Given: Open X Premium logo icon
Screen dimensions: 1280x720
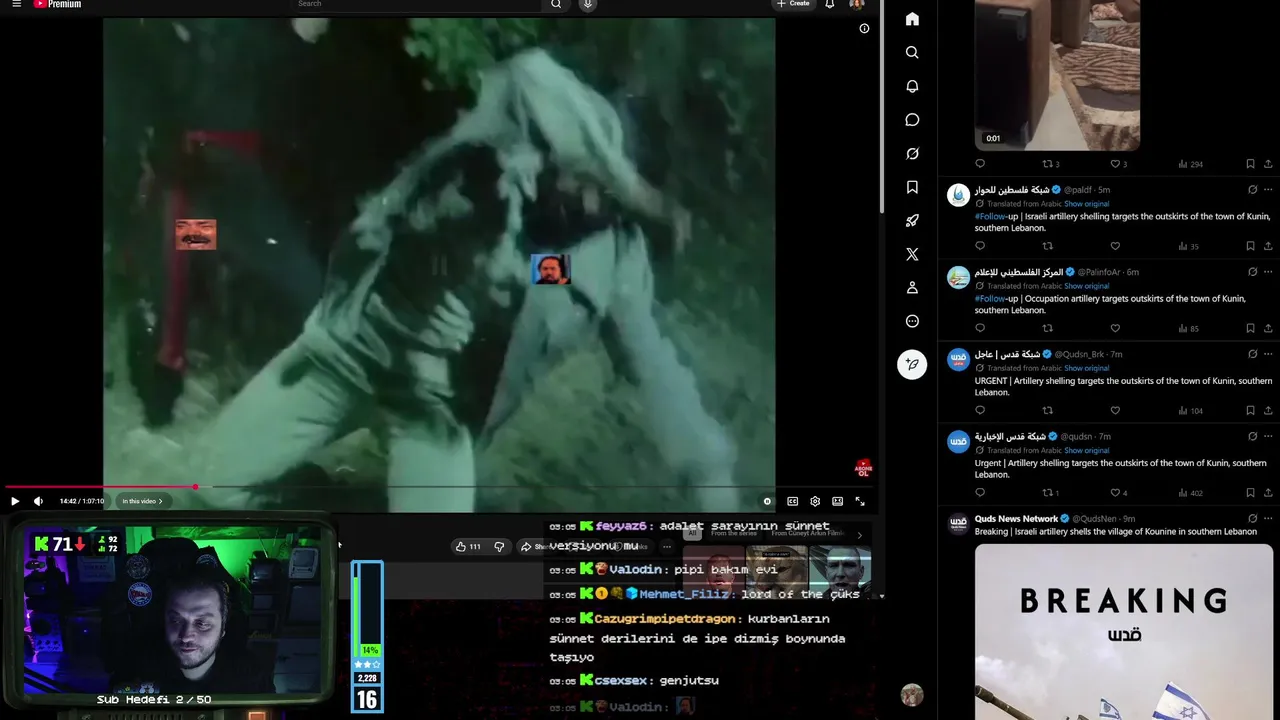Looking at the screenshot, I should click(x=912, y=254).
